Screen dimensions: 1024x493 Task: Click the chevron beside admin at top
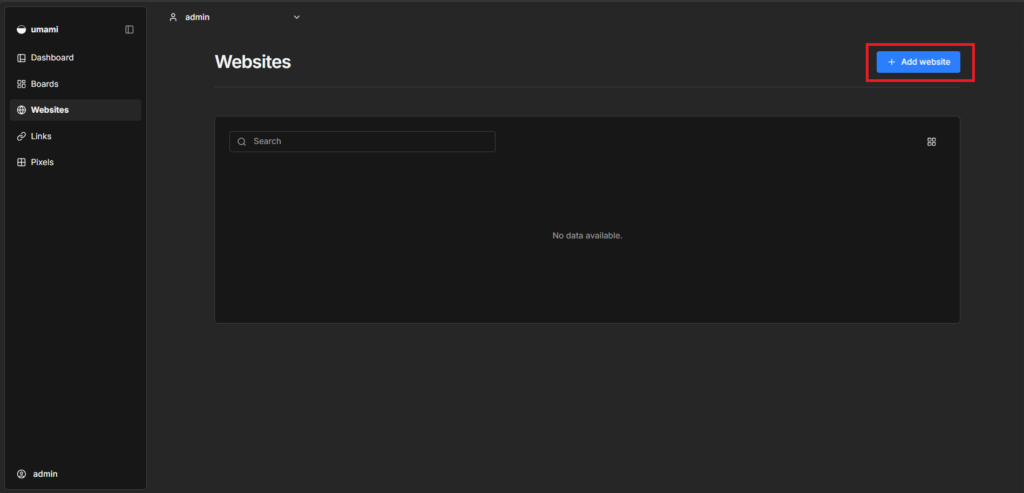tap(296, 17)
